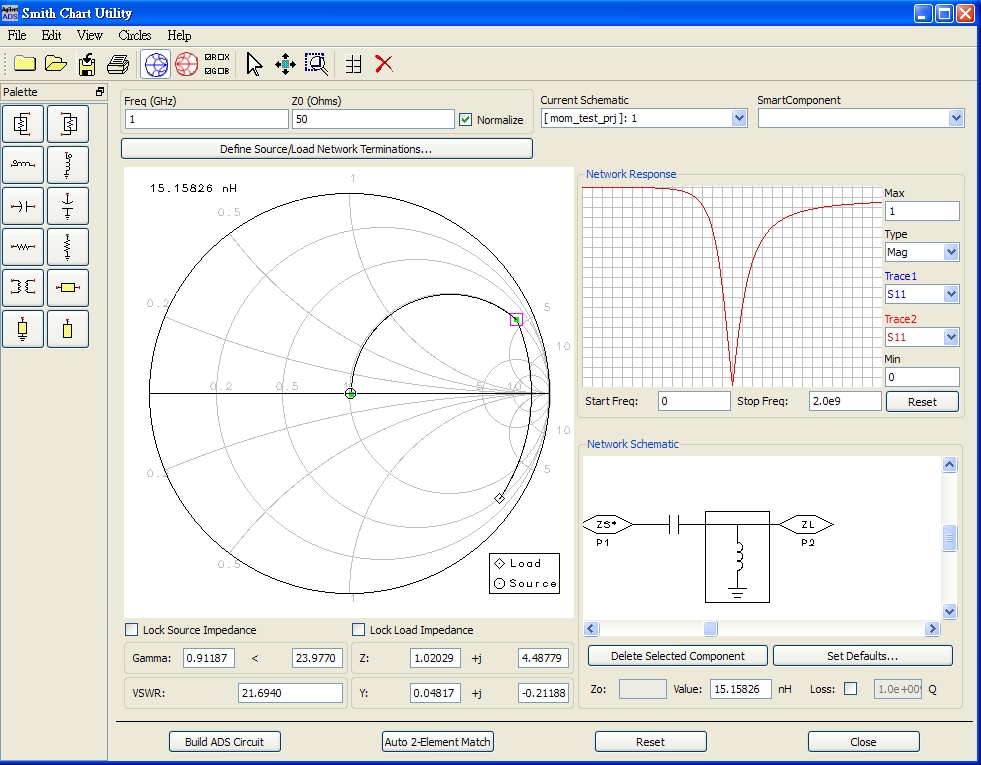Image resolution: width=981 pixels, height=765 pixels.
Task: Click the Close button at bottom
Action: tap(863, 742)
